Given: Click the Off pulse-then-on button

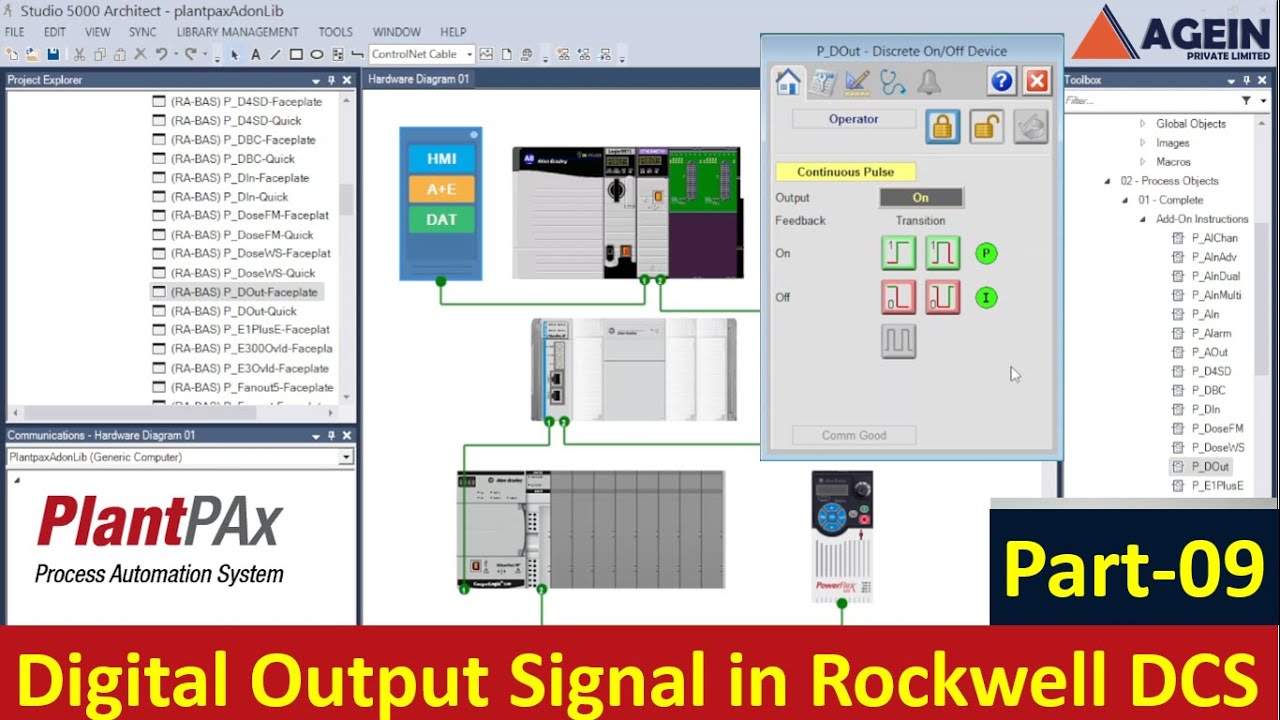Looking at the screenshot, I should (x=943, y=297).
